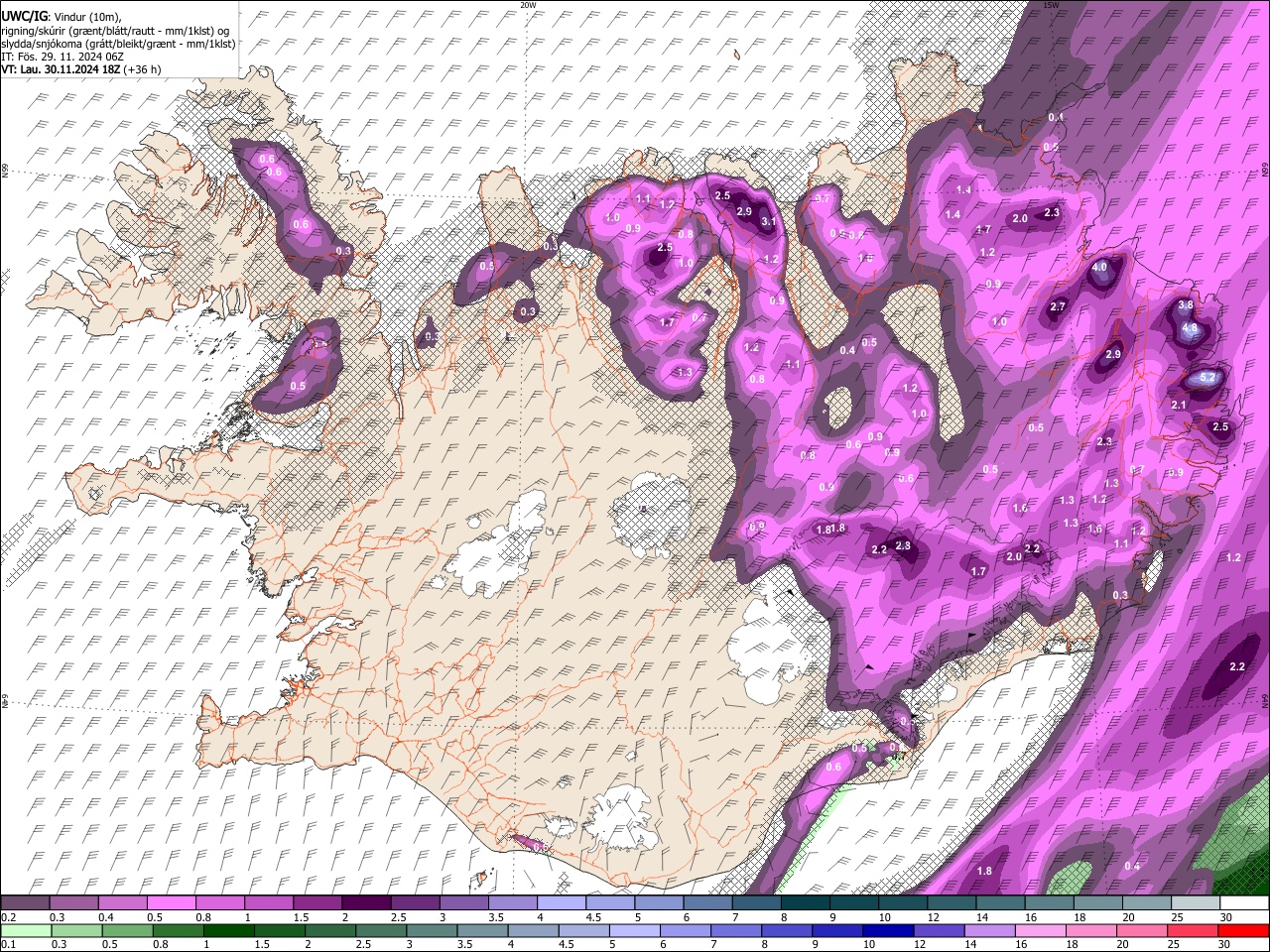The height and width of the screenshot is (952, 1270).
Task: Pick the bright pink 0.5 snow legend swatch
Action: [171, 903]
